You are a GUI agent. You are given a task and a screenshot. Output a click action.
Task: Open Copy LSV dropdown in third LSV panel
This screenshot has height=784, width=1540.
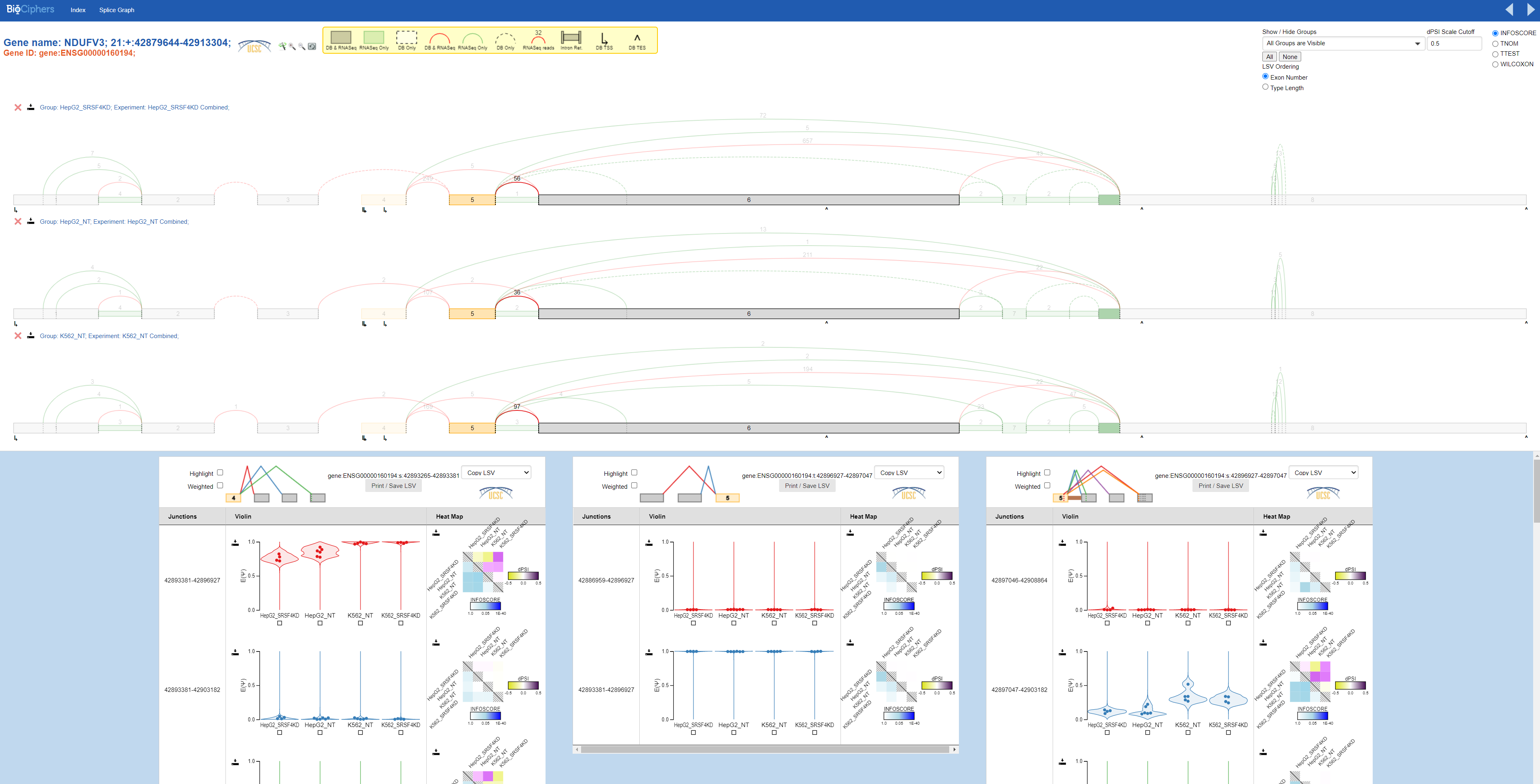(x=1323, y=473)
